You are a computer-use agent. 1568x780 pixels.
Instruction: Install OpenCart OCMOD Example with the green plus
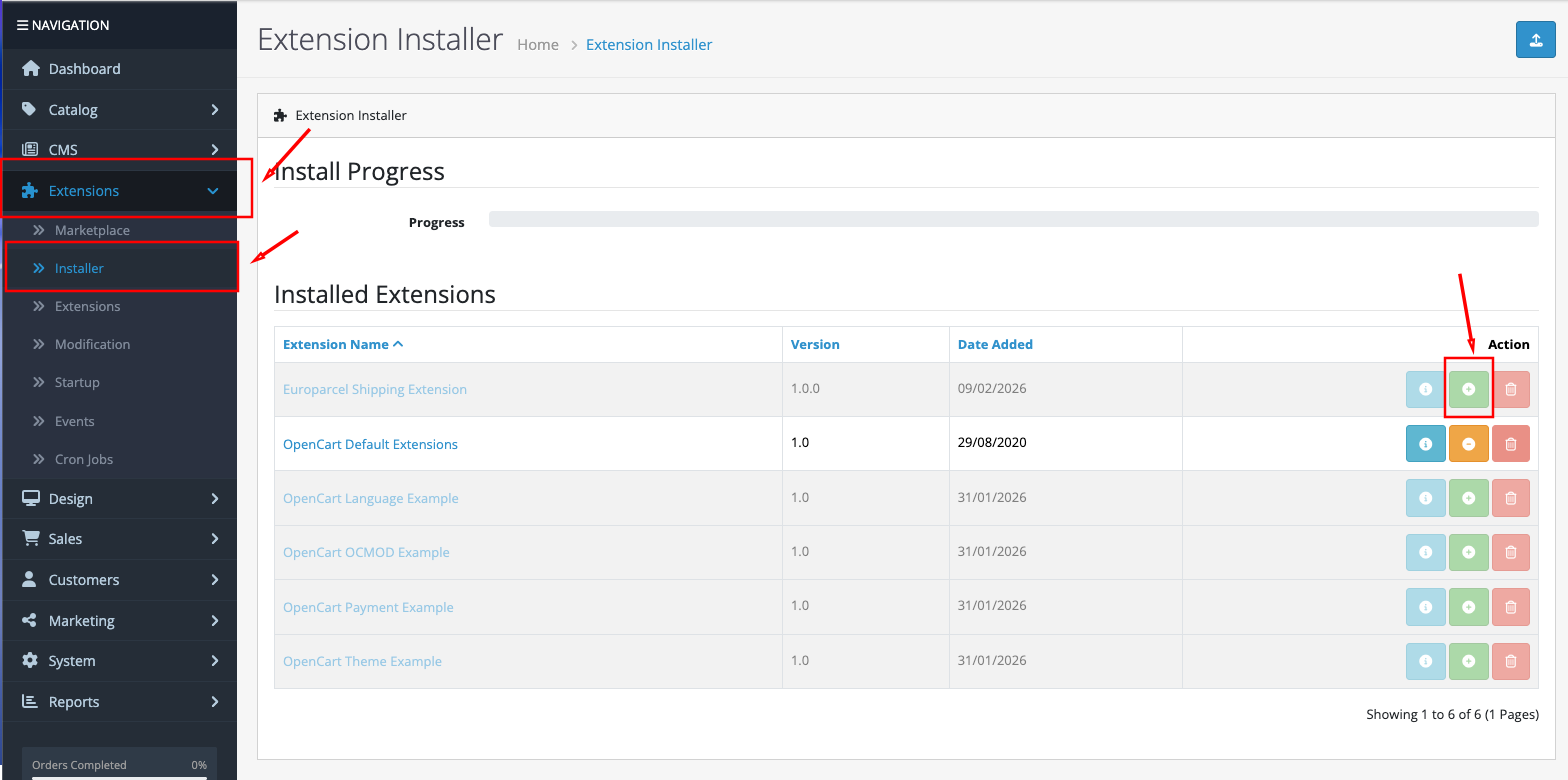click(x=1469, y=552)
